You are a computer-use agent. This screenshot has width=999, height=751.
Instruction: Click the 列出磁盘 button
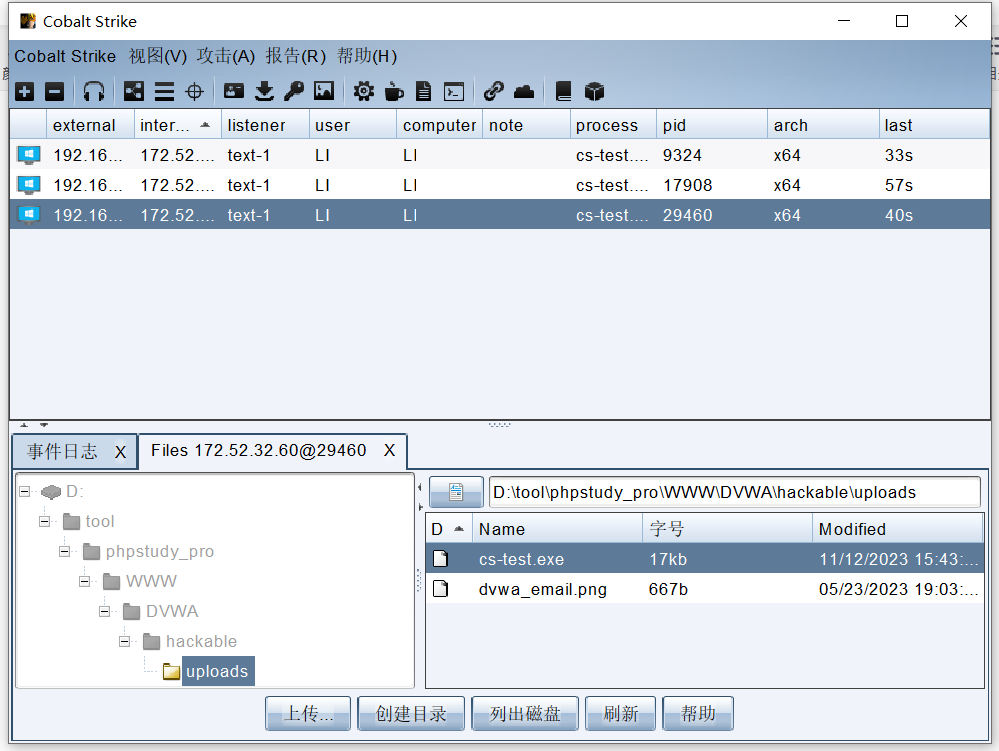[525, 713]
